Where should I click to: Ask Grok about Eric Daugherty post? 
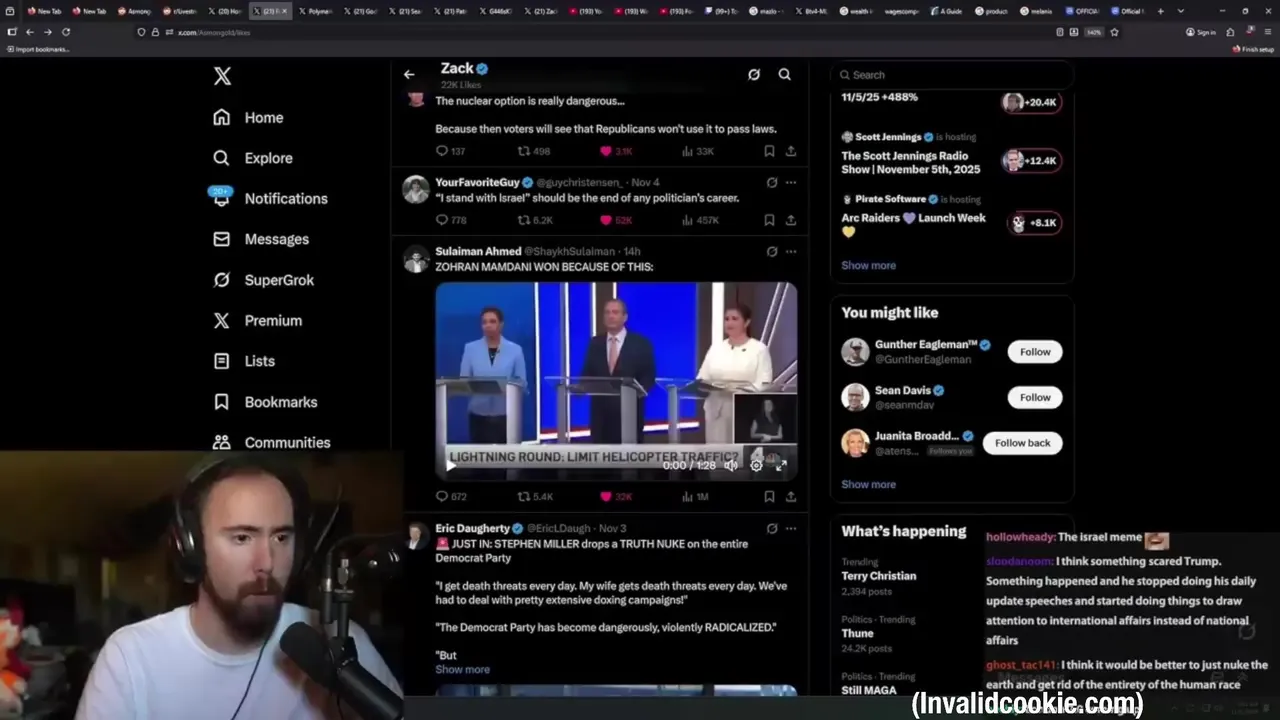(x=771, y=528)
